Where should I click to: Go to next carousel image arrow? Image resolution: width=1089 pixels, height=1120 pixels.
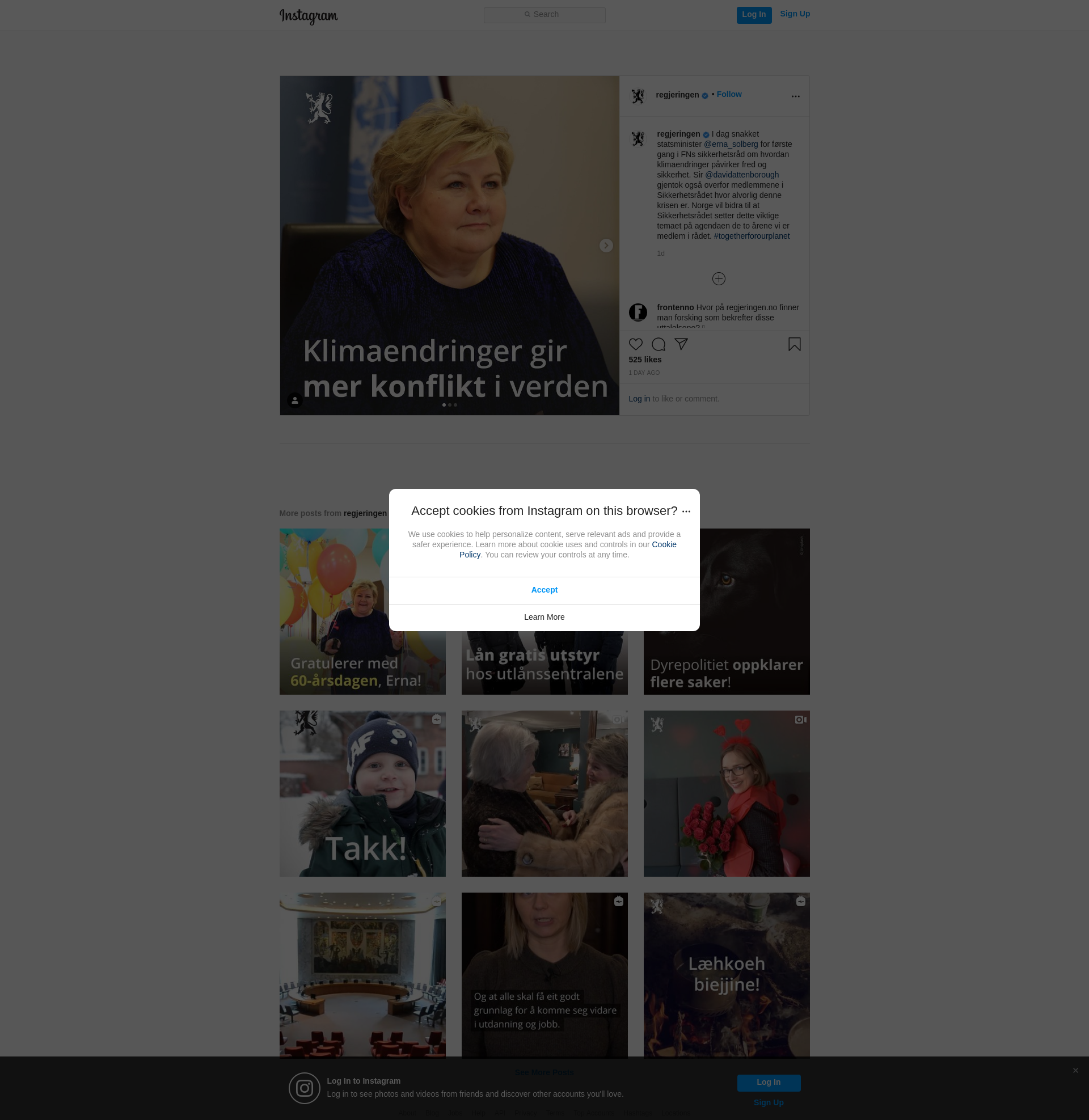606,246
